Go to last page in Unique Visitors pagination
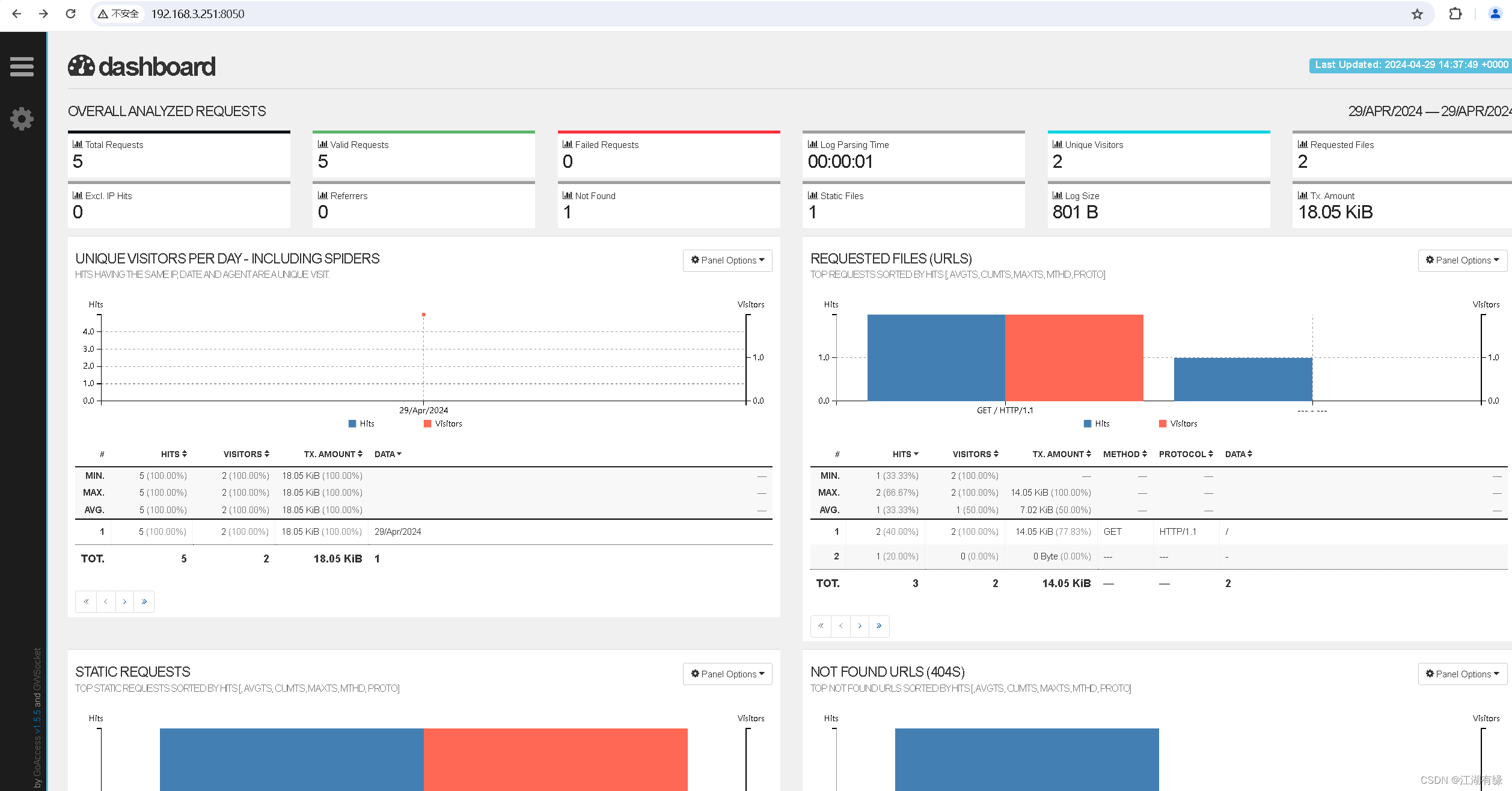This screenshot has width=1512, height=791. pos(144,602)
